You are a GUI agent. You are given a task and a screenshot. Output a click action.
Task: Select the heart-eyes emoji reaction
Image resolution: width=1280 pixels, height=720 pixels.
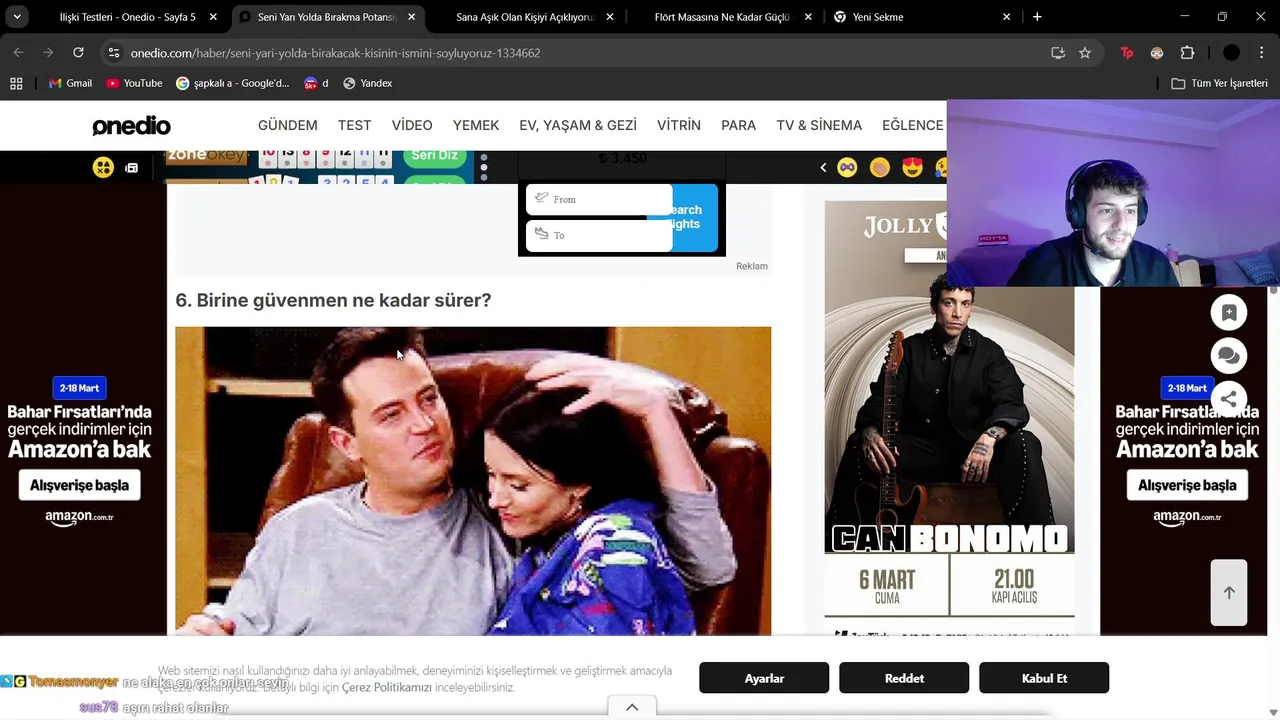pos(912,168)
